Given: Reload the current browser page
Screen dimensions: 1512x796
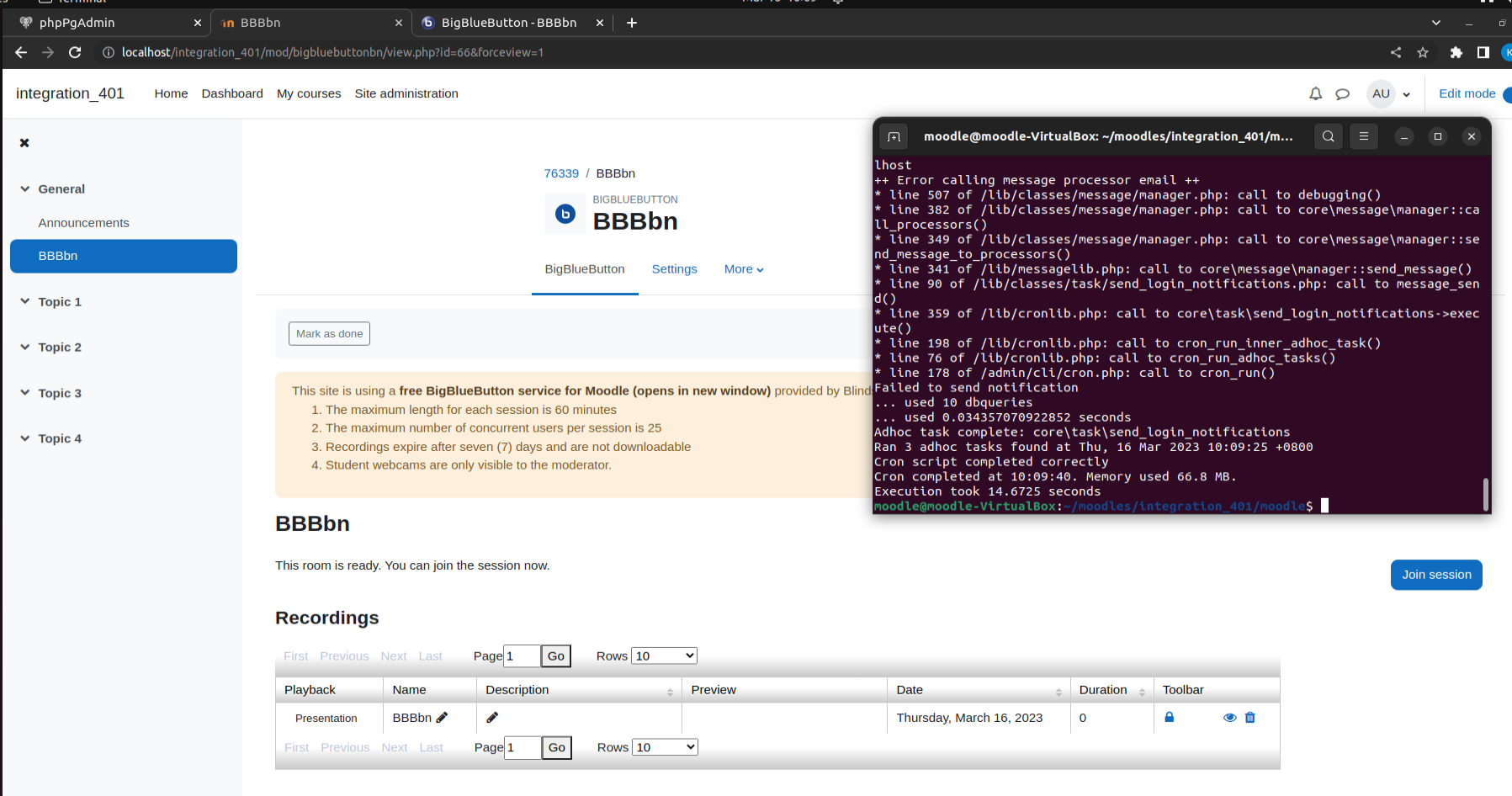Looking at the screenshot, I should tap(75, 52).
